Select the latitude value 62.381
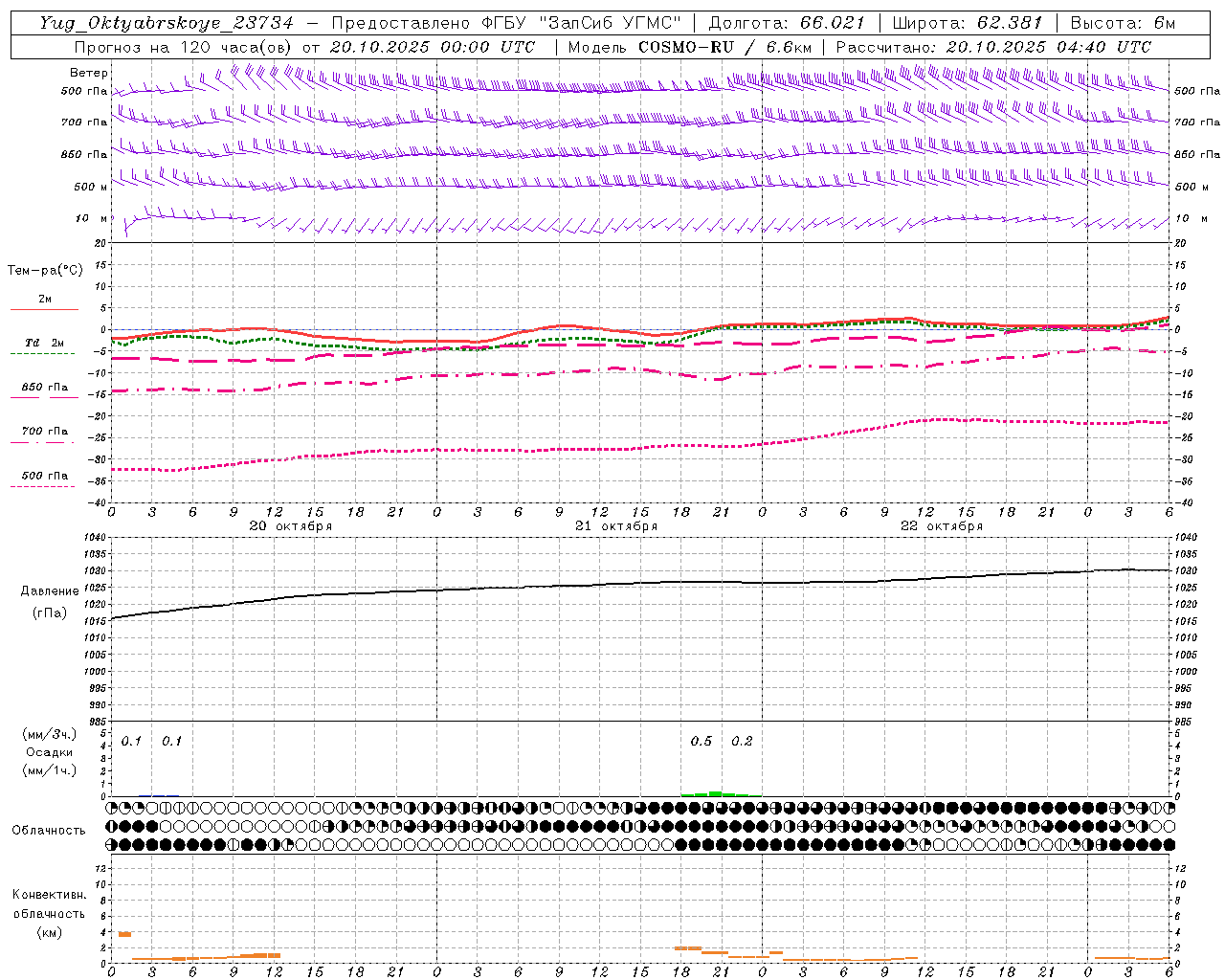The width and height of the screenshot is (1225, 980). click(1010, 24)
